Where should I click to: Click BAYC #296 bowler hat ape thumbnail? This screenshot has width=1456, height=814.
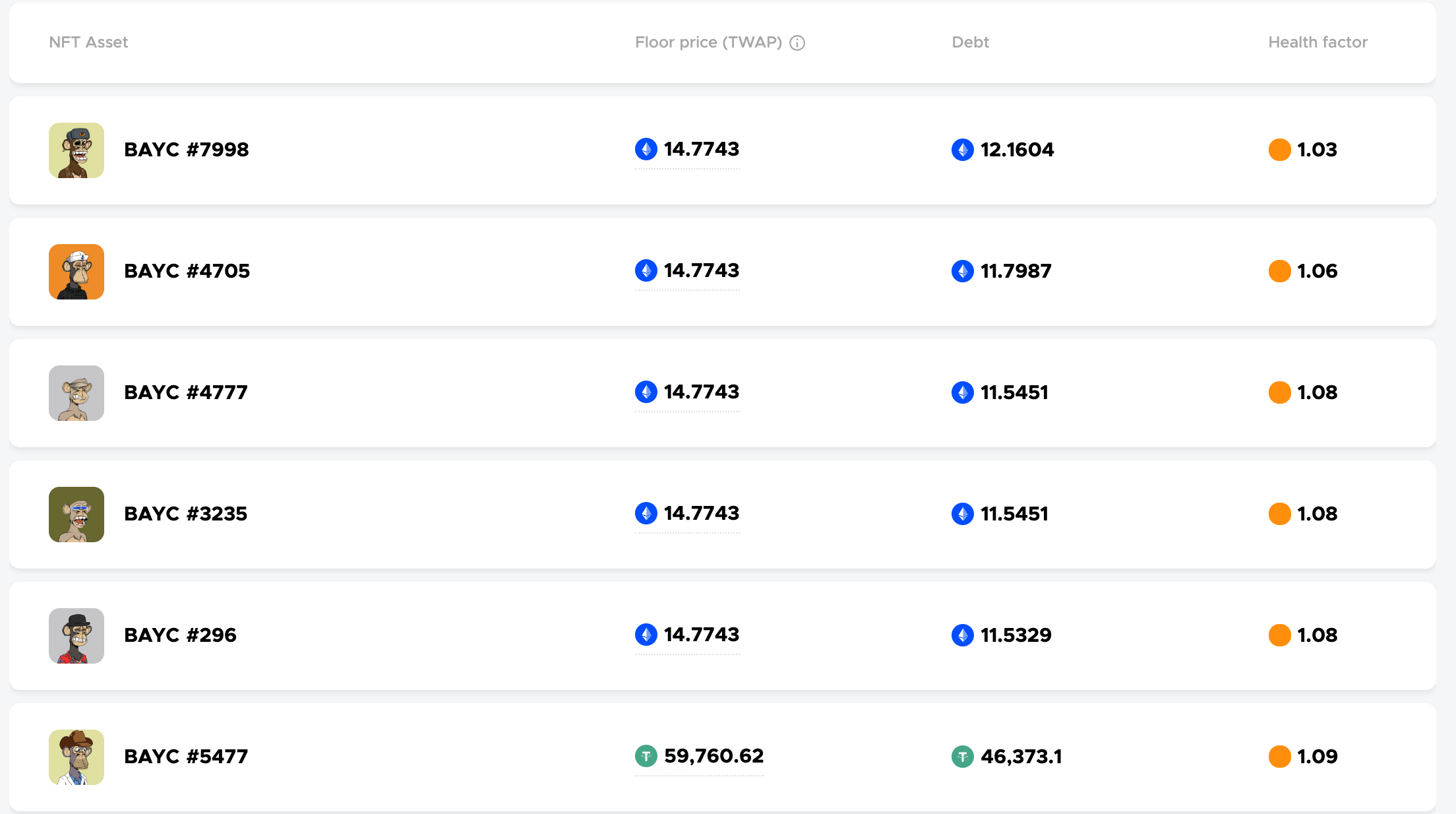pos(76,636)
